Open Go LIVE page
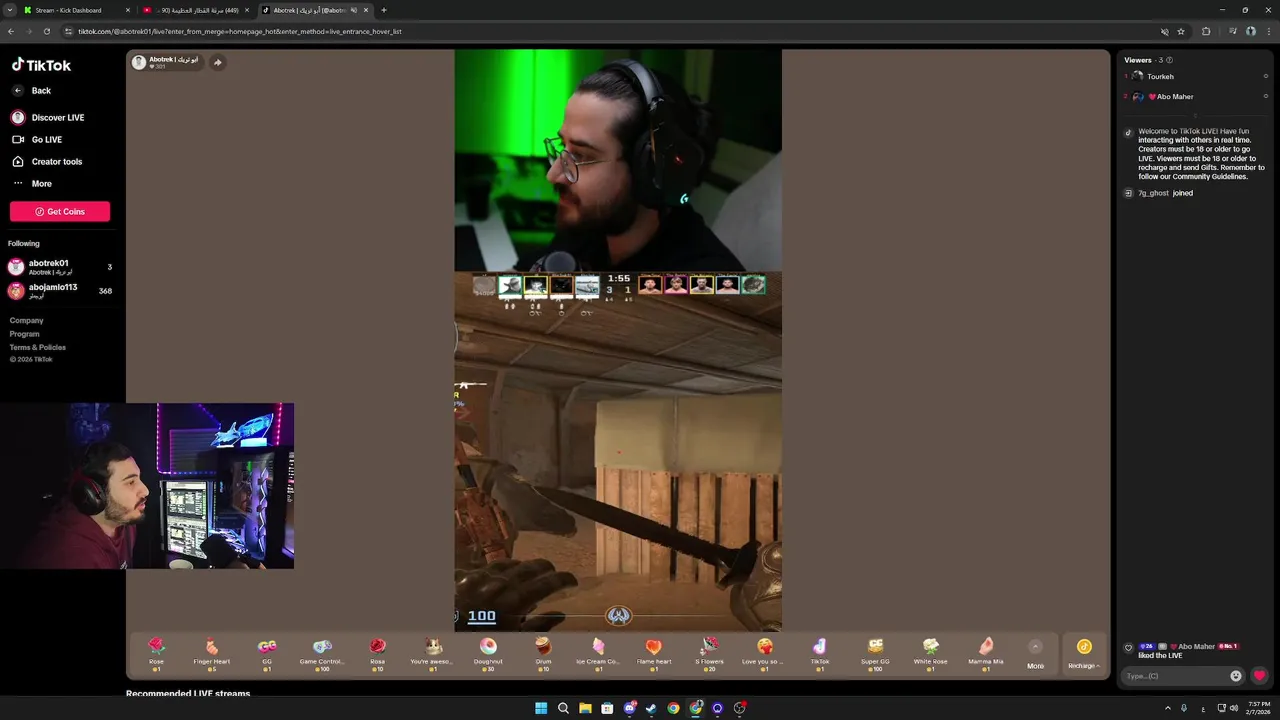1280x720 pixels. point(37,140)
